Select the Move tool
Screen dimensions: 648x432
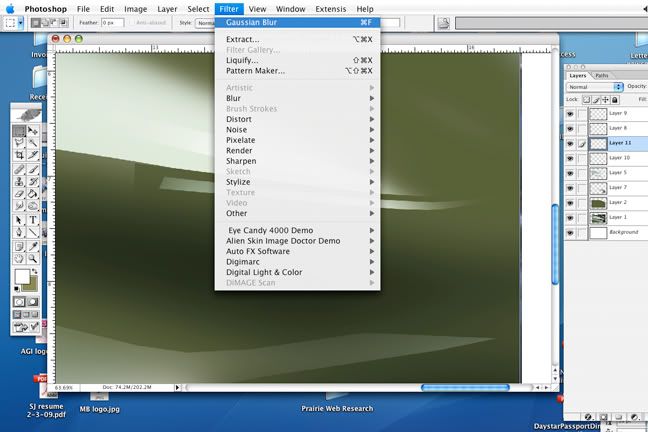pos(33,131)
